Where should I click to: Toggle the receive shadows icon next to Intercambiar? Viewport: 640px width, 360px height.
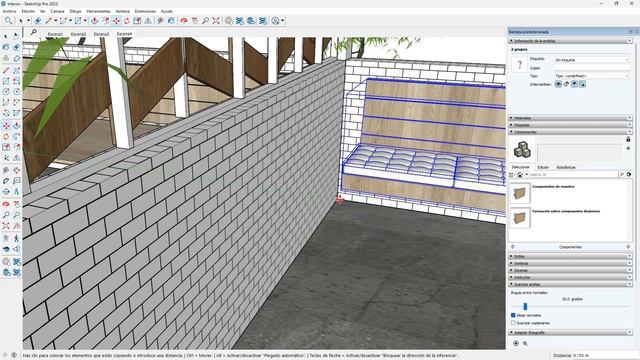click(574, 84)
